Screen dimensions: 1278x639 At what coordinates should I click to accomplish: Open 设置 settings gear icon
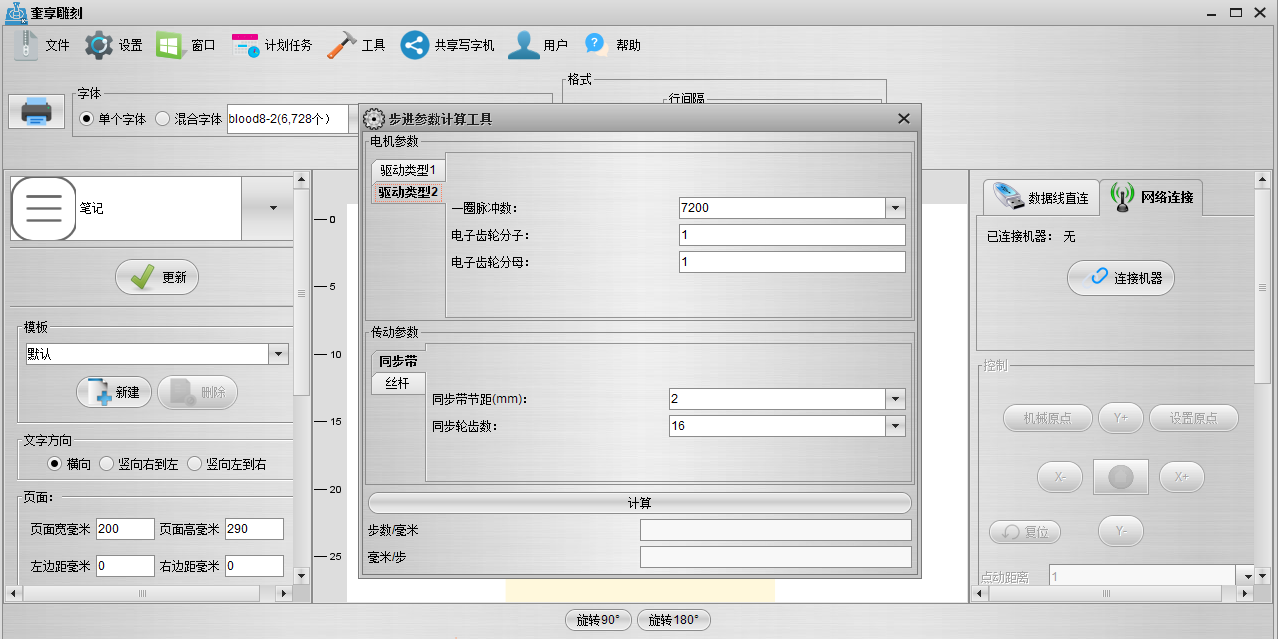[99, 45]
